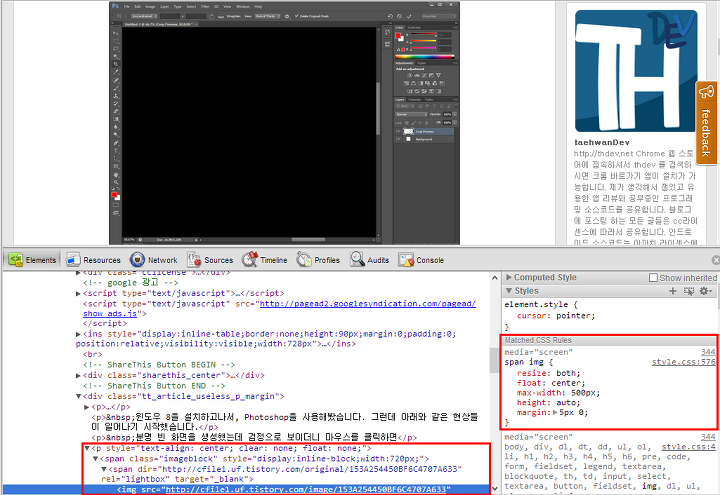This screenshot has width=720, height=495.
Task: Expand the first script type text/javascript node
Action: (78, 293)
